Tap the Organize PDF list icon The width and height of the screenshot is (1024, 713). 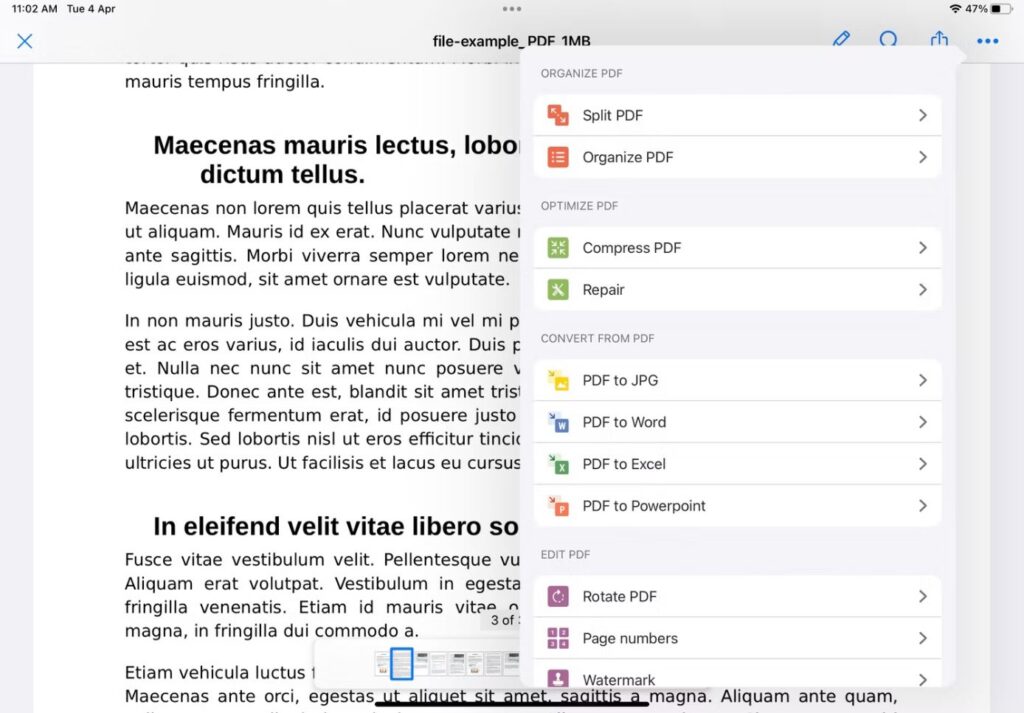coord(558,157)
